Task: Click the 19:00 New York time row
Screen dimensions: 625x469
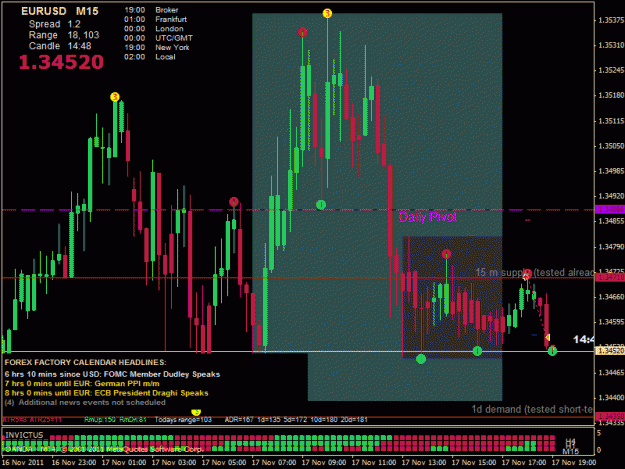Action: pyautogui.click(x=157, y=47)
